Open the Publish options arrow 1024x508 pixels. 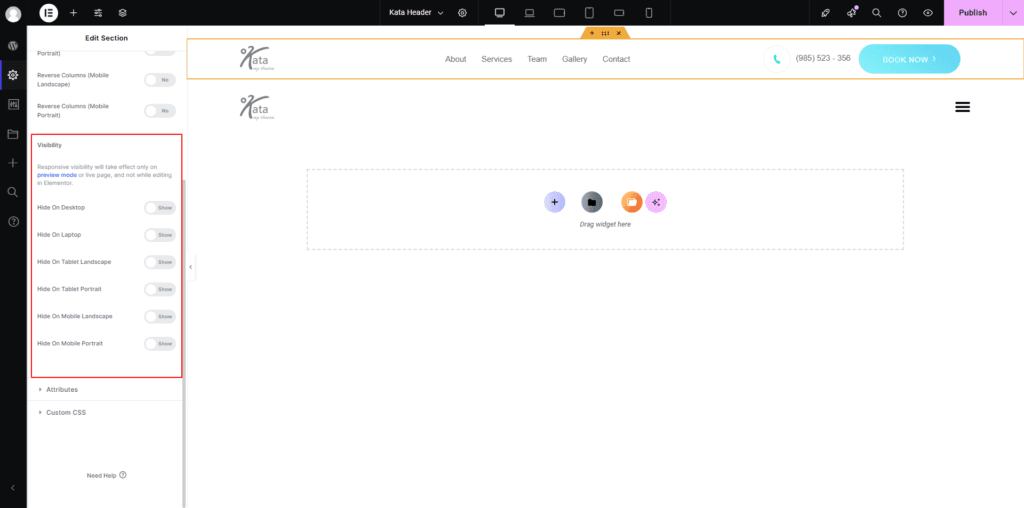coord(1013,12)
